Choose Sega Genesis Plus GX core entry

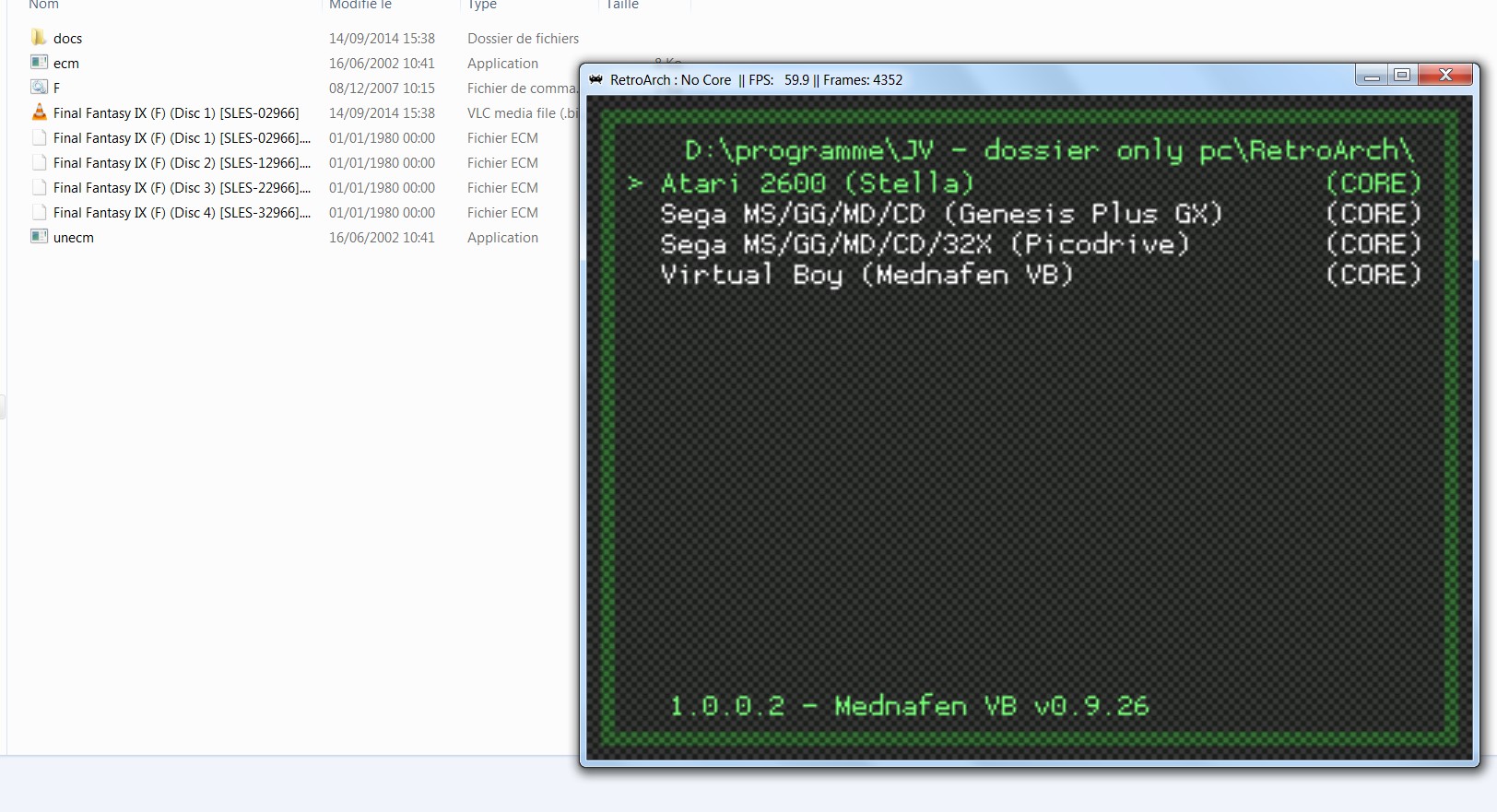click(941, 214)
